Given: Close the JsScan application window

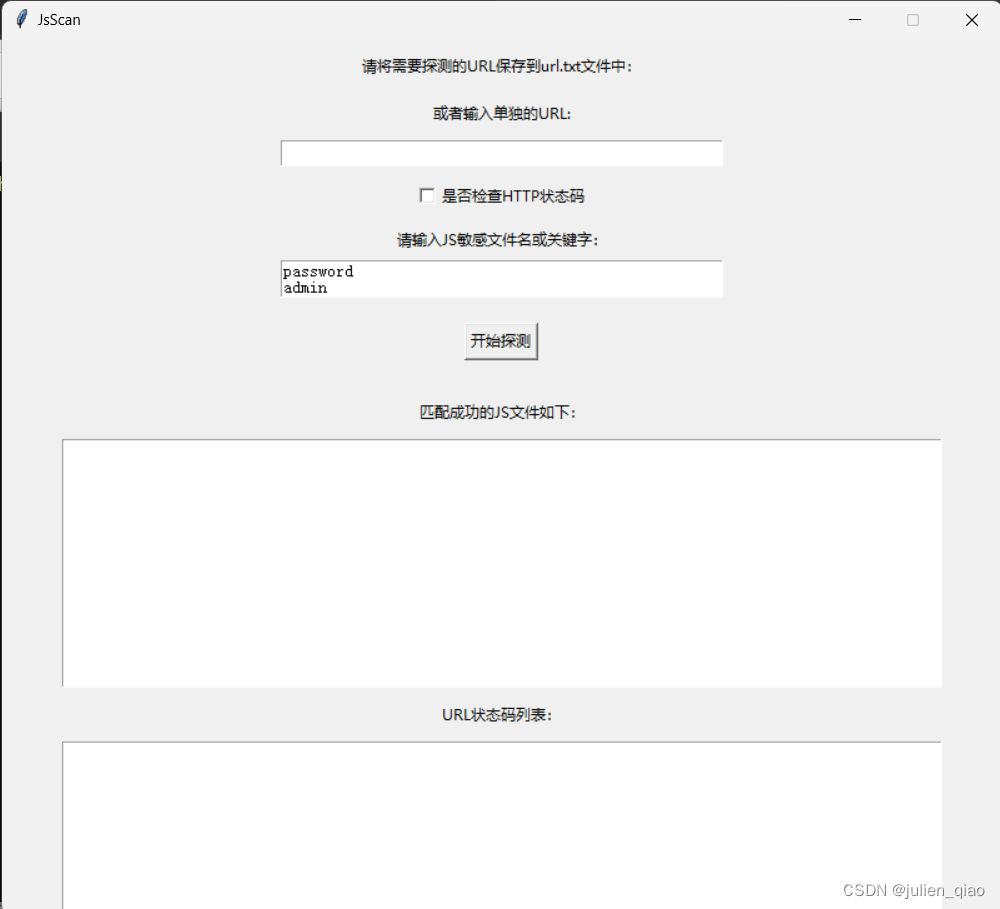Looking at the screenshot, I should point(971,19).
